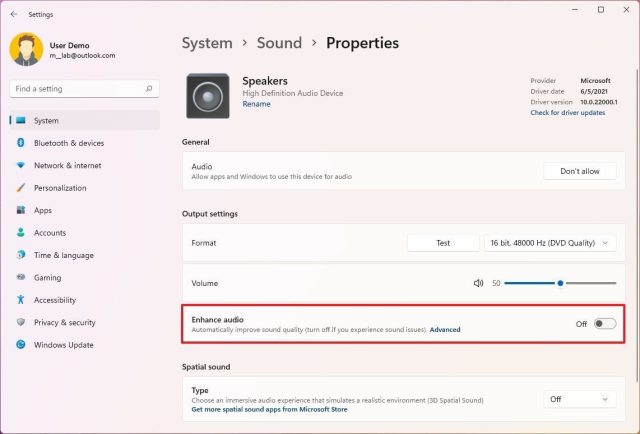The width and height of the screenshot is (640, 434).
Task: Click the page vertical scrollbar
Action: pyautogui.click(x=637, y=225)
